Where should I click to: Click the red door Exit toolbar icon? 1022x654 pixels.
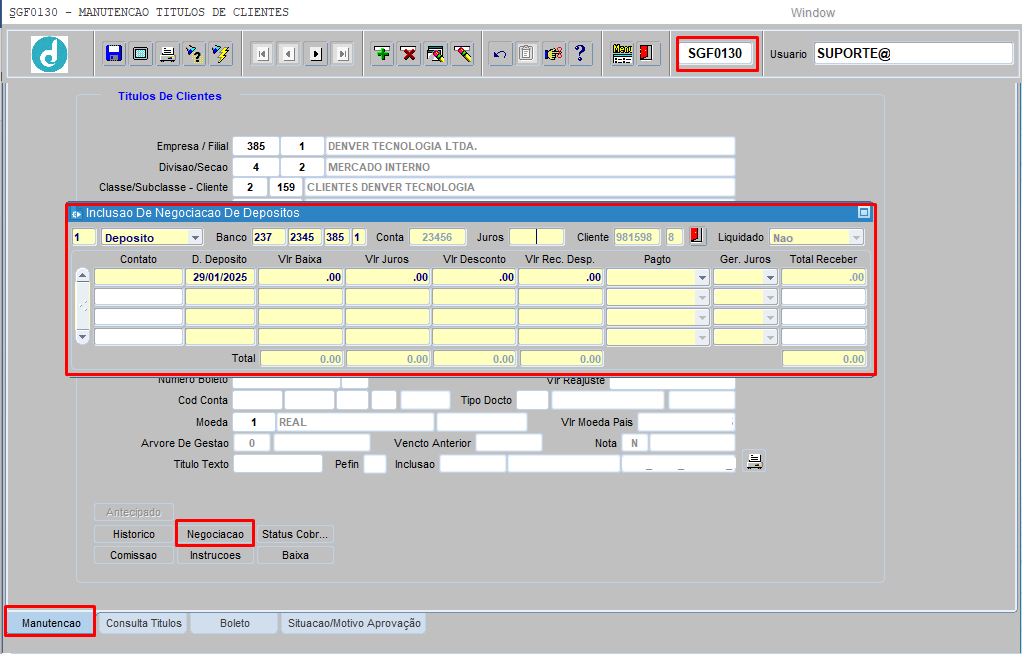point(648,53)
